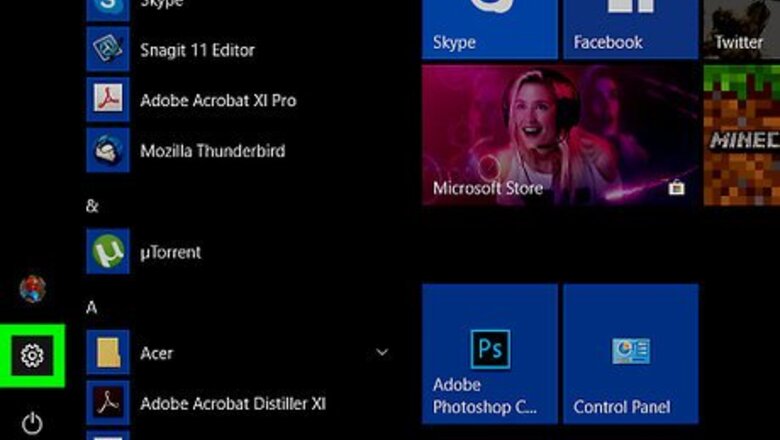Select the 'Acer' folder label

click(157, 353)
